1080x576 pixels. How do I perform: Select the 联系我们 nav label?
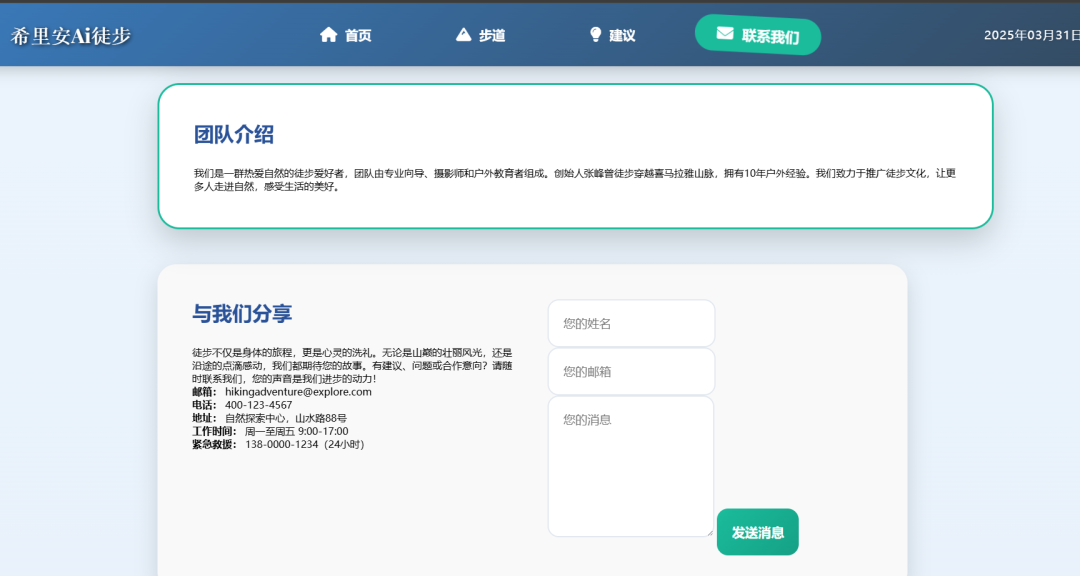[x=770, y=36]
